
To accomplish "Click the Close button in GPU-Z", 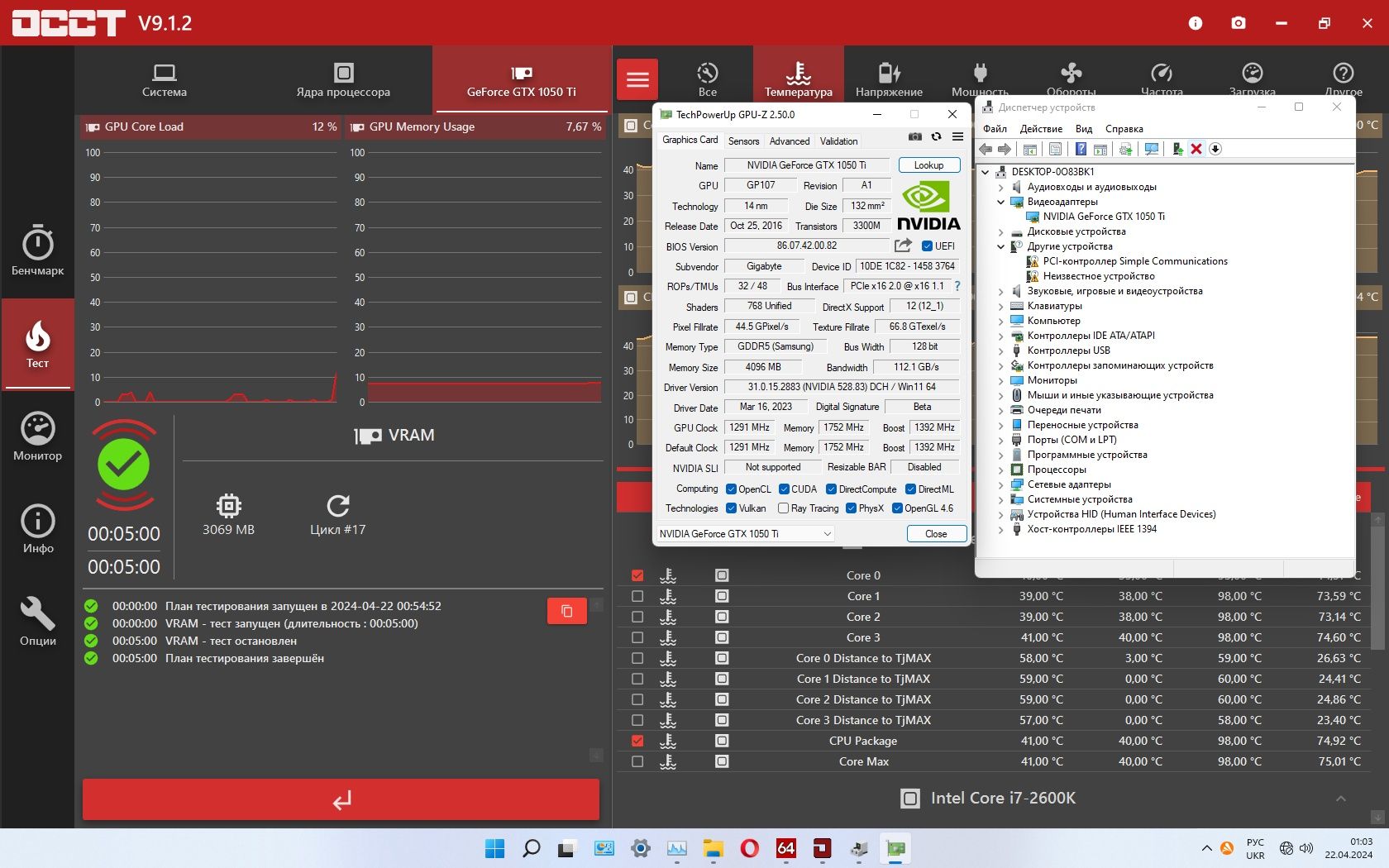I will (x=936, y=534).
